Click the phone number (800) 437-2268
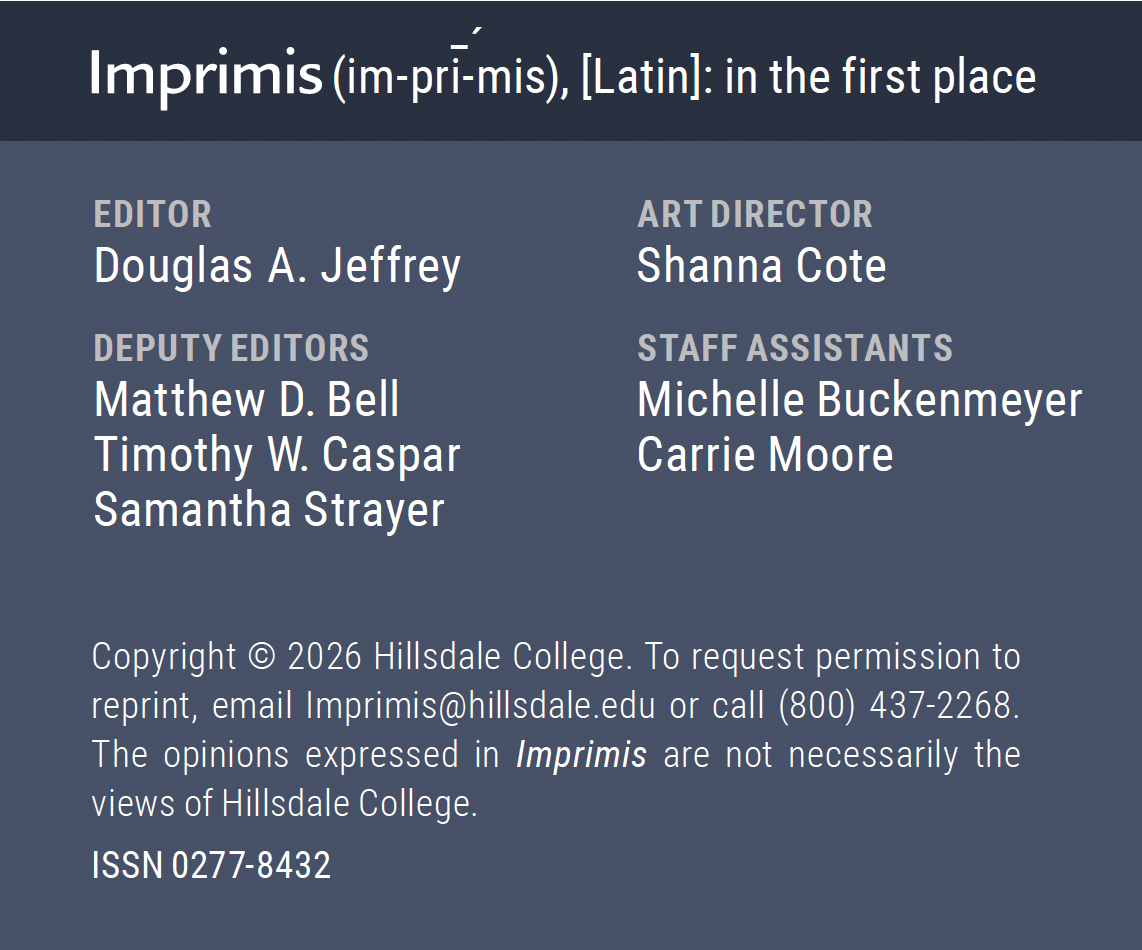The width and height of the screenshot is (1142, 950). (x=895, y=706)
